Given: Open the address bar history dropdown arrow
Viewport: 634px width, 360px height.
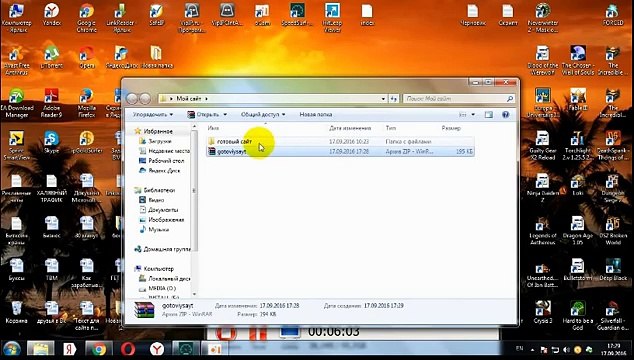Looking at the screenshot, I should (383, 98).
